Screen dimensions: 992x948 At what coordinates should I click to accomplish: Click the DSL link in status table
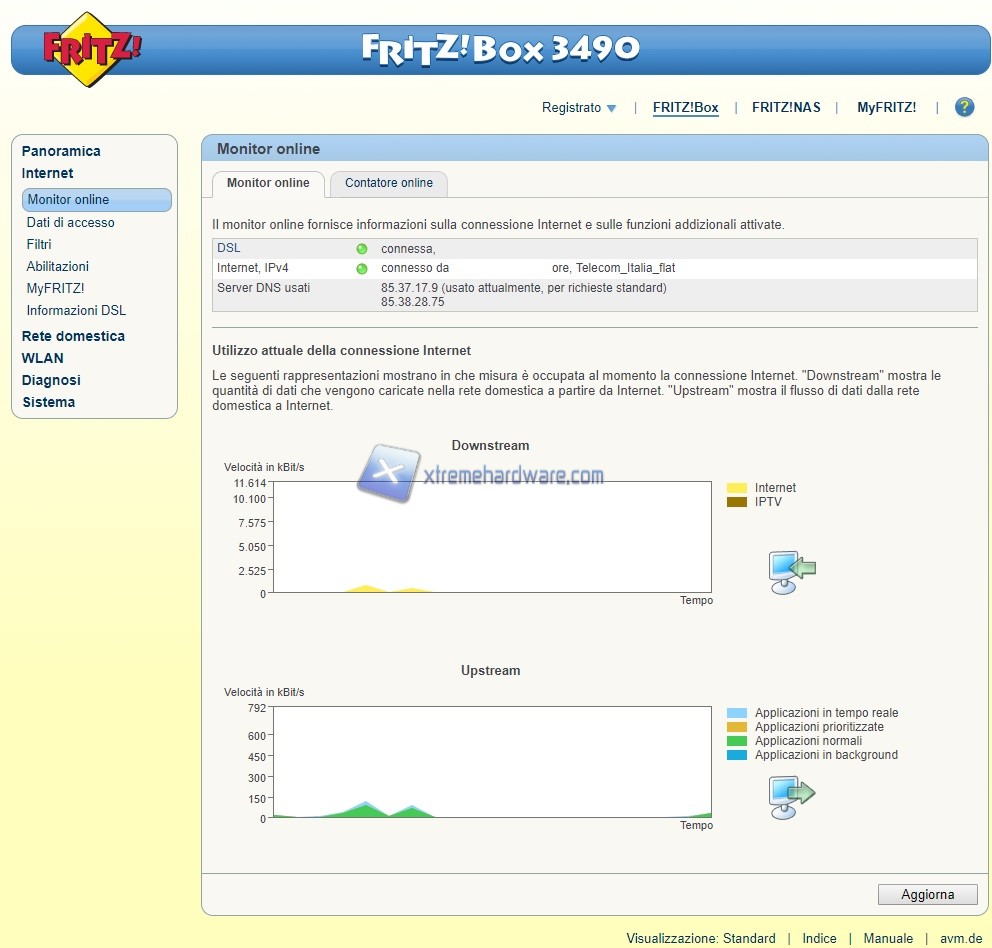pyautogui.click(x=229, y=248)
